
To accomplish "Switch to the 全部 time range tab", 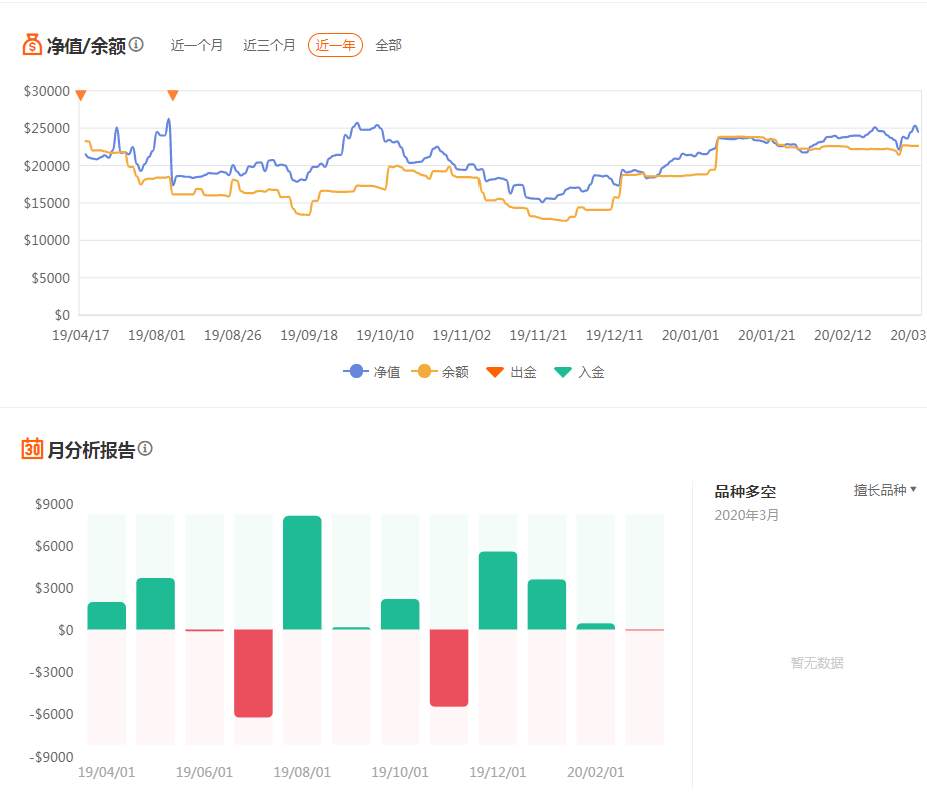I will [x=388, y=45].
